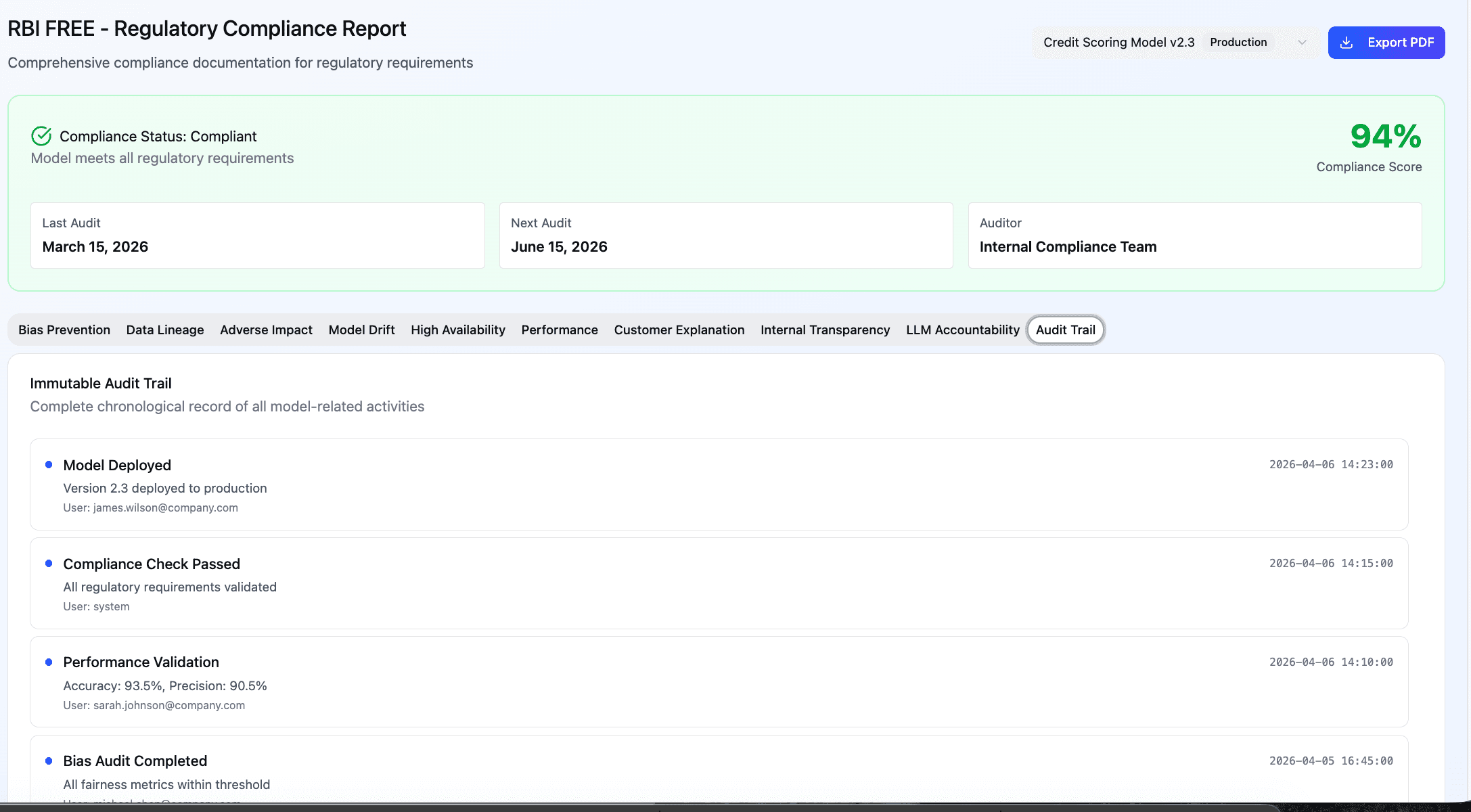This screenshot has height=812, width=1471.
Task: Open the model selector chevron
Action: point(1302,43)
